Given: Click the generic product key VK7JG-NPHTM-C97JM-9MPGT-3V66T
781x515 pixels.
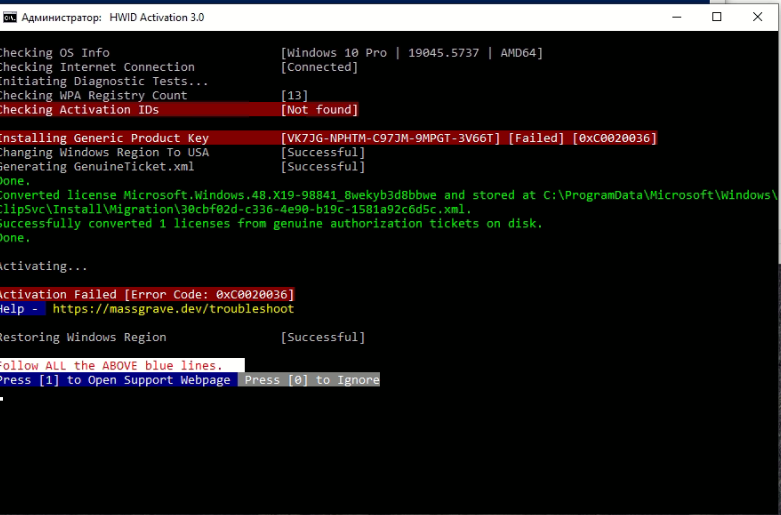Looking at the screenshot, I should click(390, 138).
